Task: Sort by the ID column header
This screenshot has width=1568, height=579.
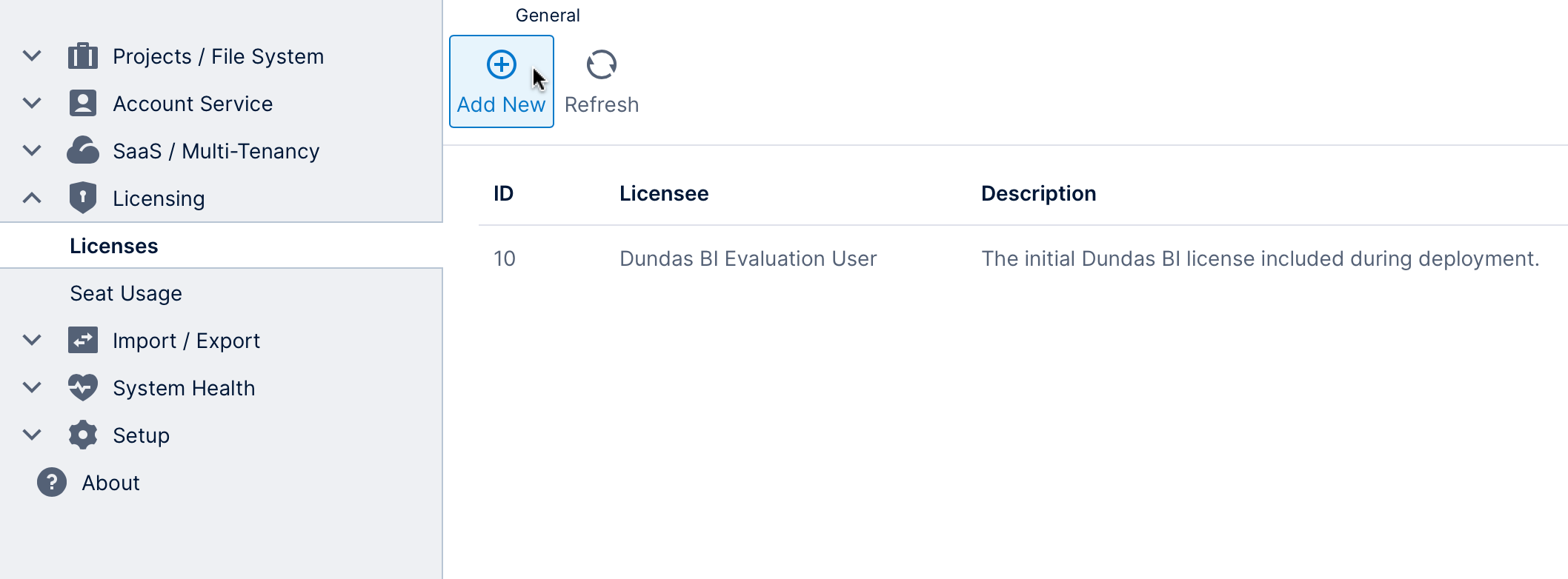Action: [504, 193]
